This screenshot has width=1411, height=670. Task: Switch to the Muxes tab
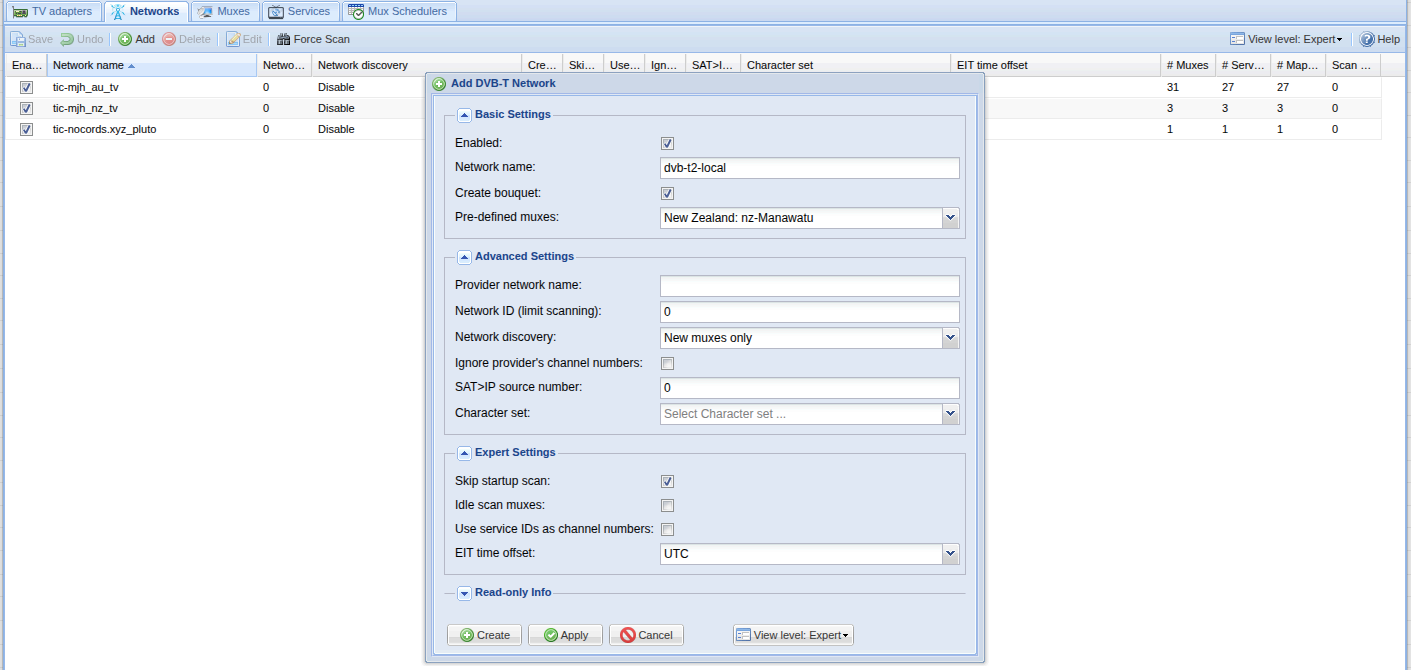pyautogui.click(x=224, y=11)
